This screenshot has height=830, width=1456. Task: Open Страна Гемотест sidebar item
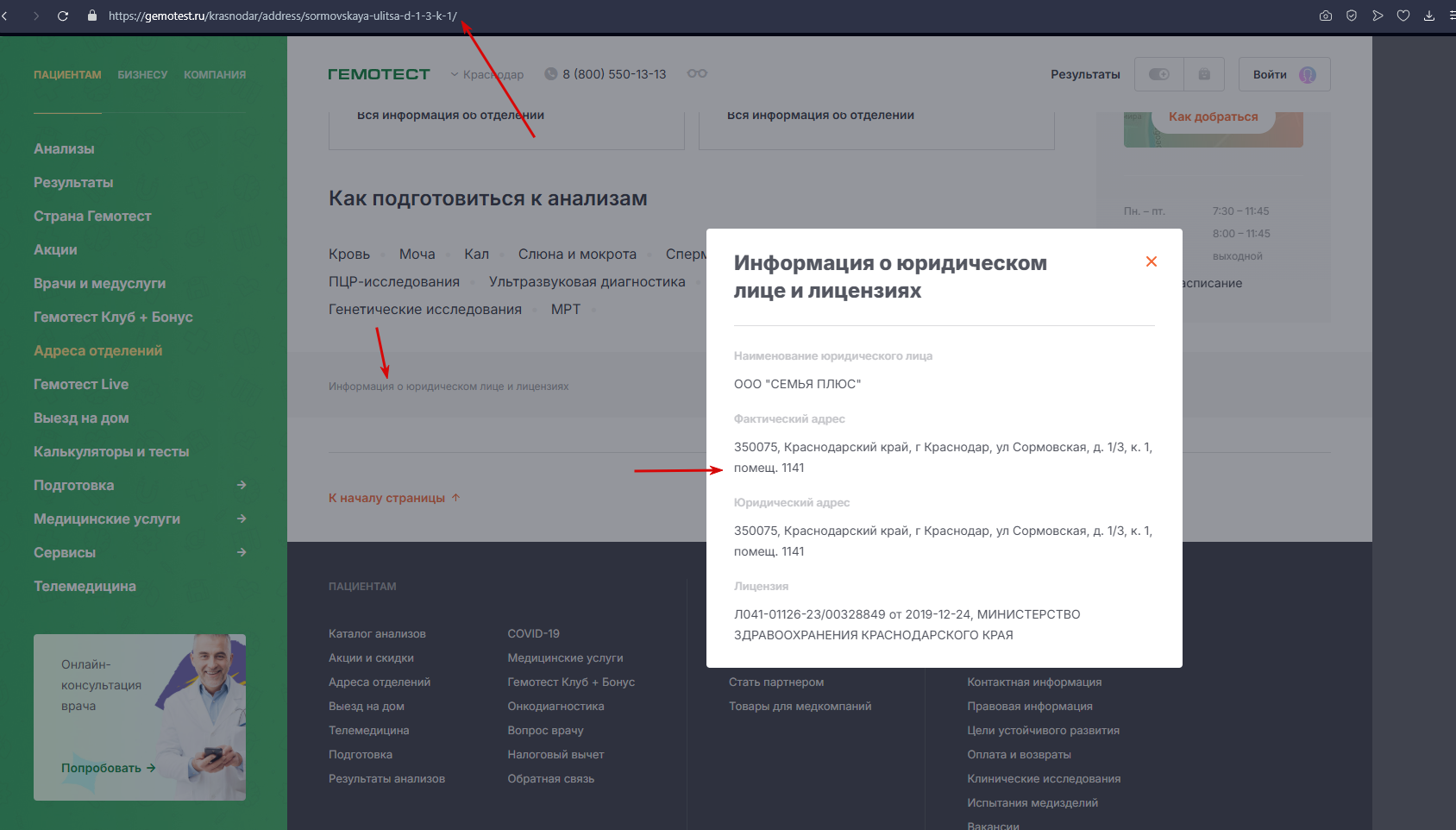pyautogui.click(x=92, y=216)
